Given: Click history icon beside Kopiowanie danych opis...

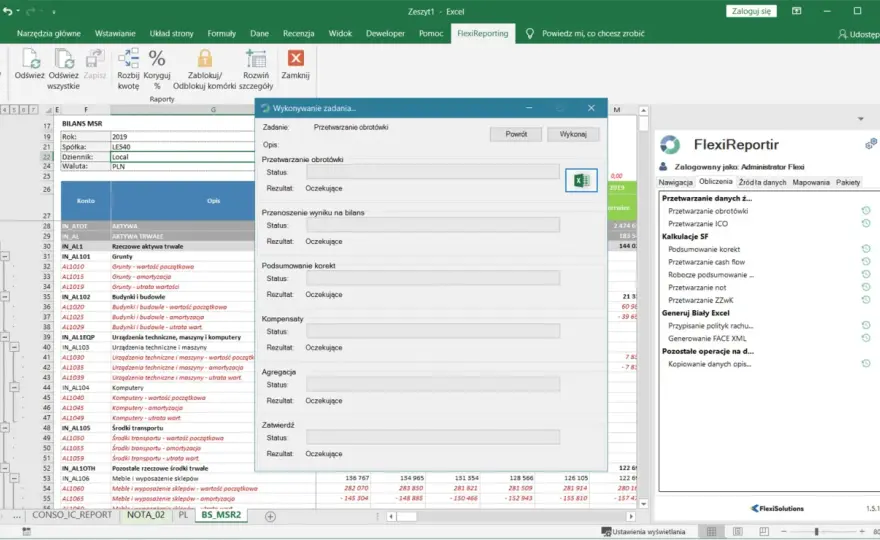Looking at the screenshot, I should (x=866, y=364).
